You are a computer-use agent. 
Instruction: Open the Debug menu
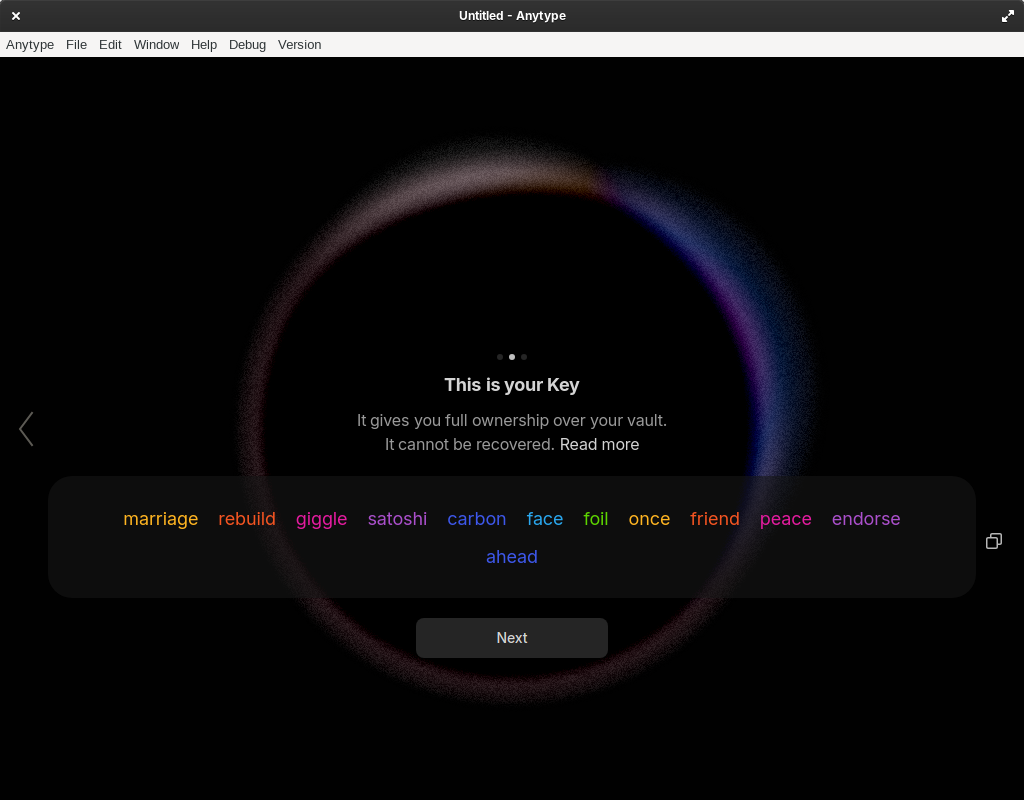[x=247, y=44]
